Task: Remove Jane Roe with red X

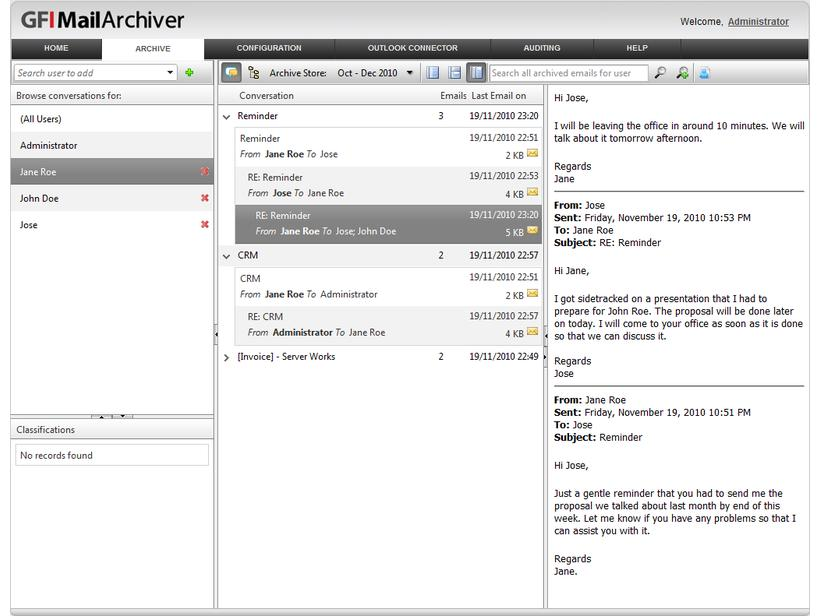Action: 205,171
